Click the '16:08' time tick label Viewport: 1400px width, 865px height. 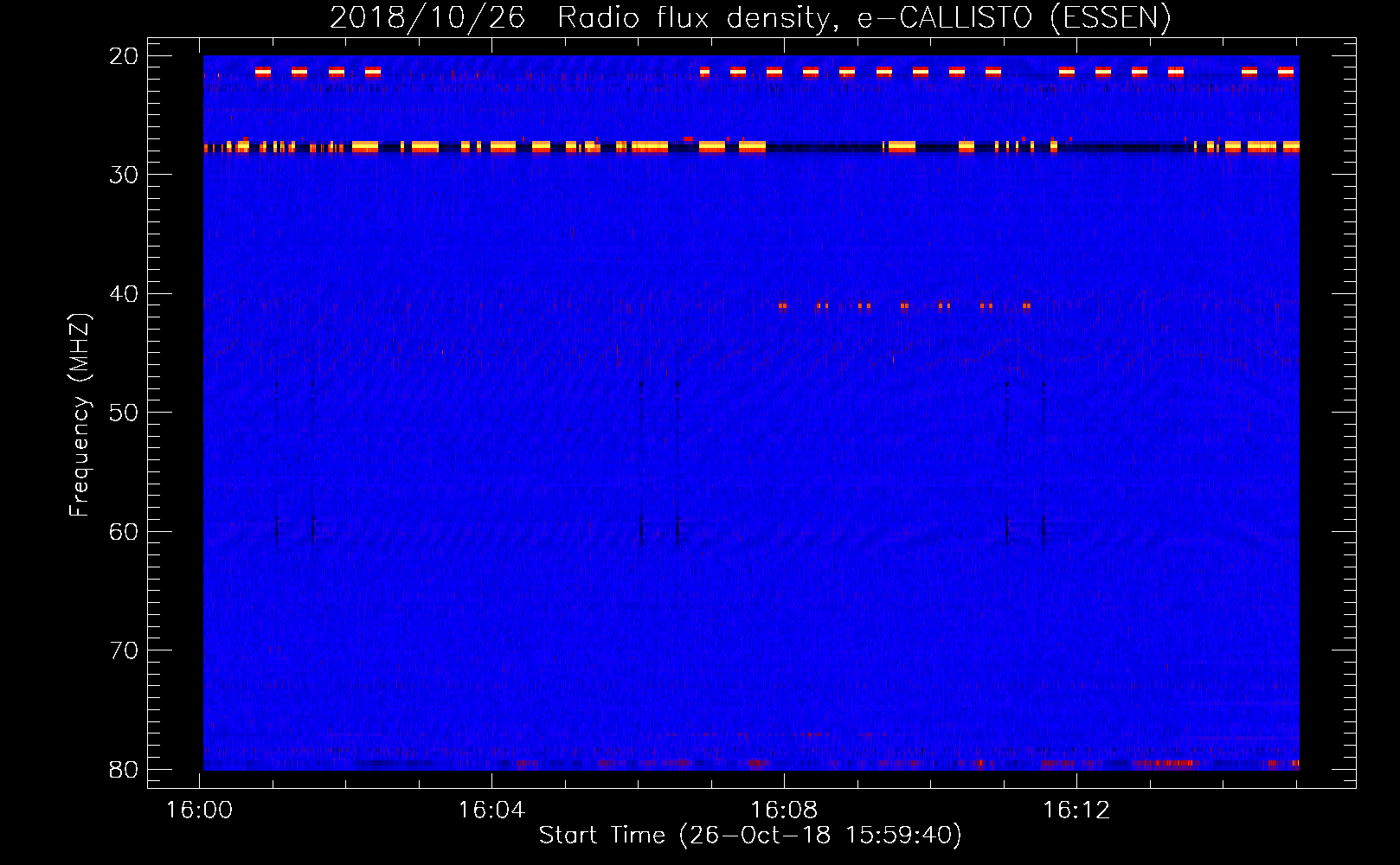(785, 811)
